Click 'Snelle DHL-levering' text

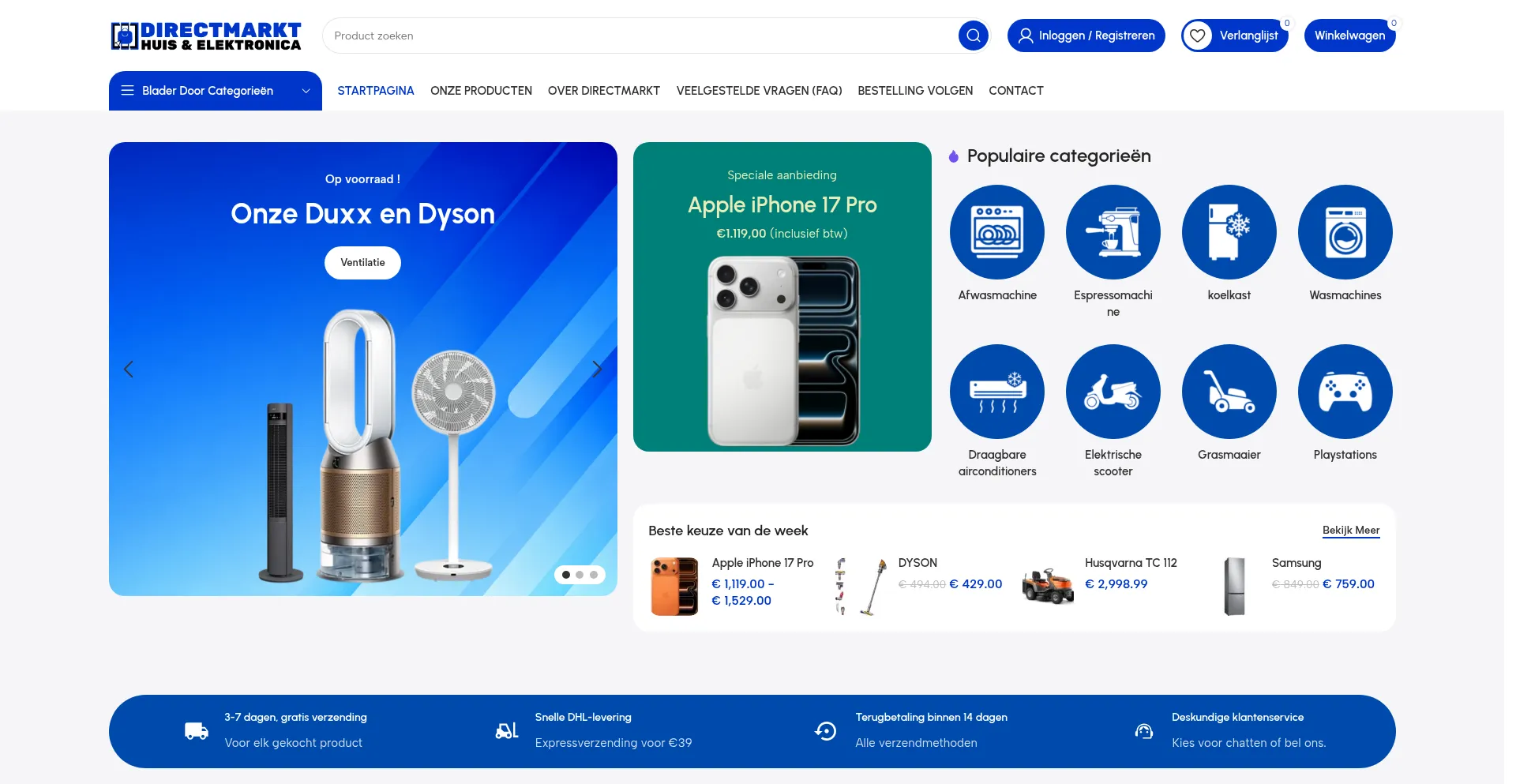[584, 717]
